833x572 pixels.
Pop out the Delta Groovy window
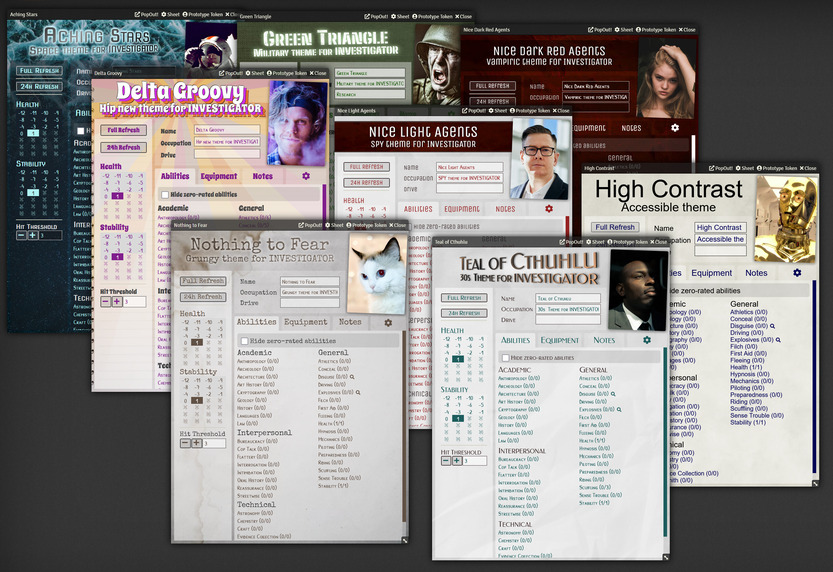pyautogui.click(x=231, y=73)
